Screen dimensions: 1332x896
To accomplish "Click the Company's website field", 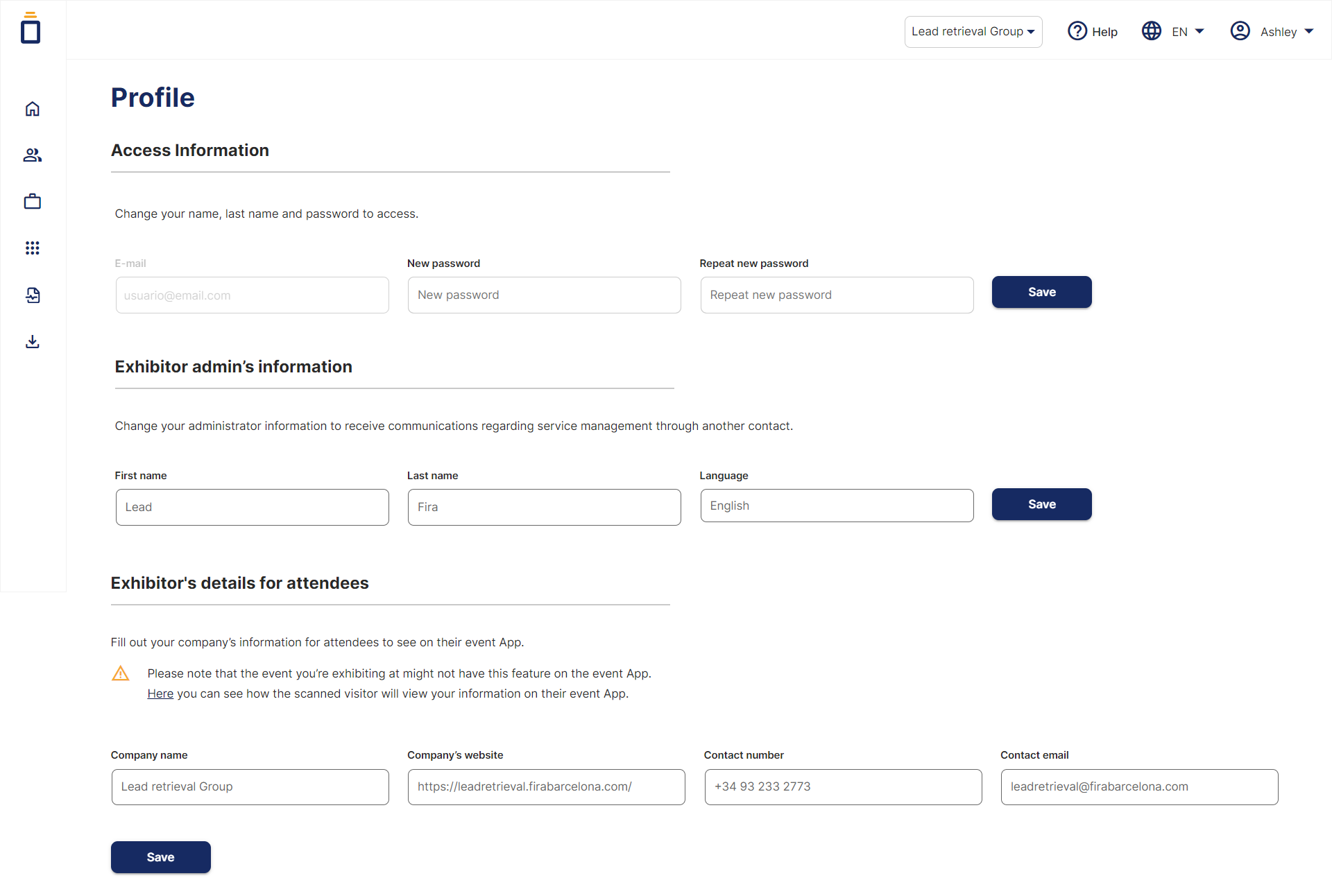I will coord(547,787).
